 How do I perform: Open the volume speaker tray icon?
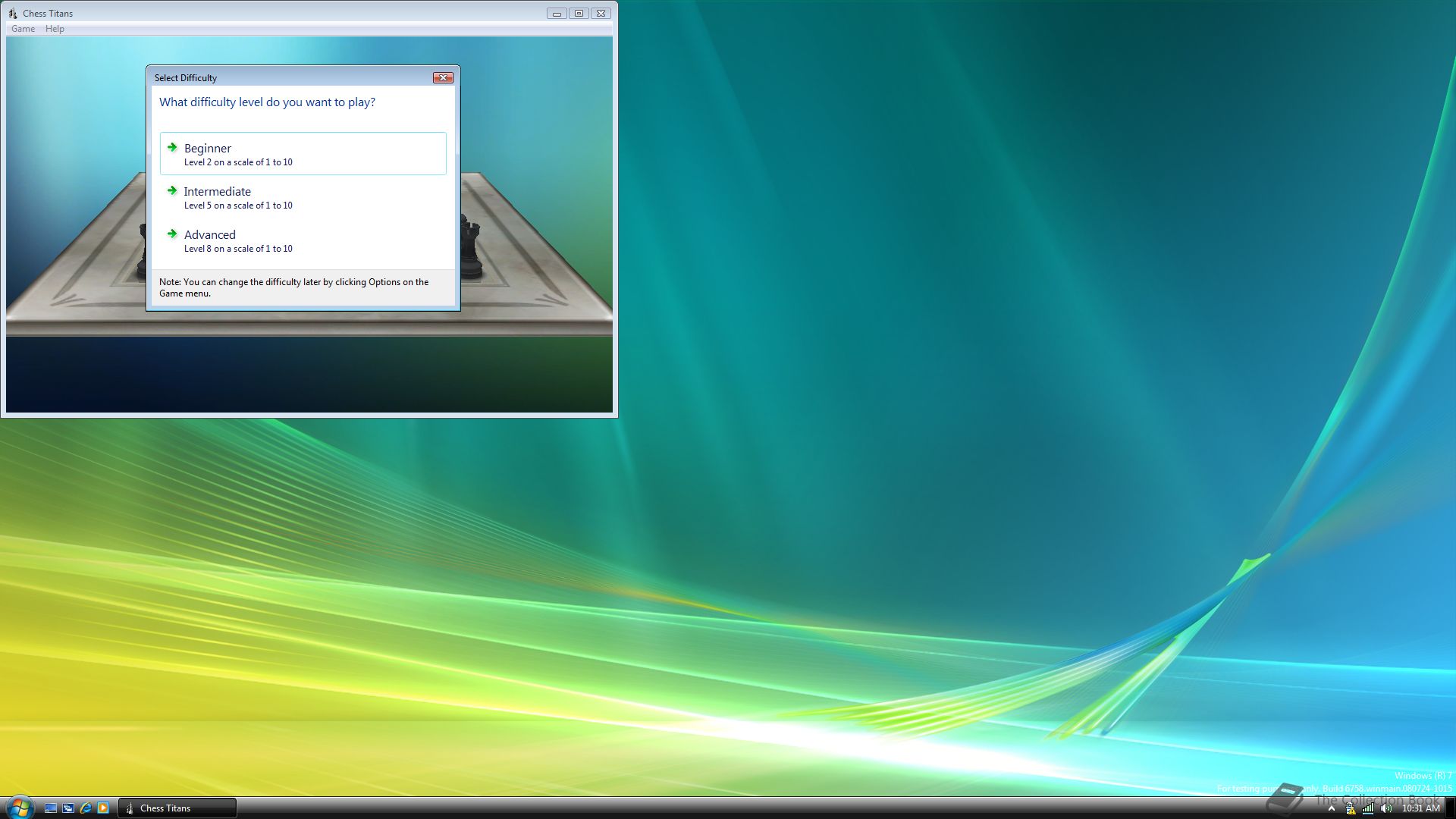pos(1386,808)
